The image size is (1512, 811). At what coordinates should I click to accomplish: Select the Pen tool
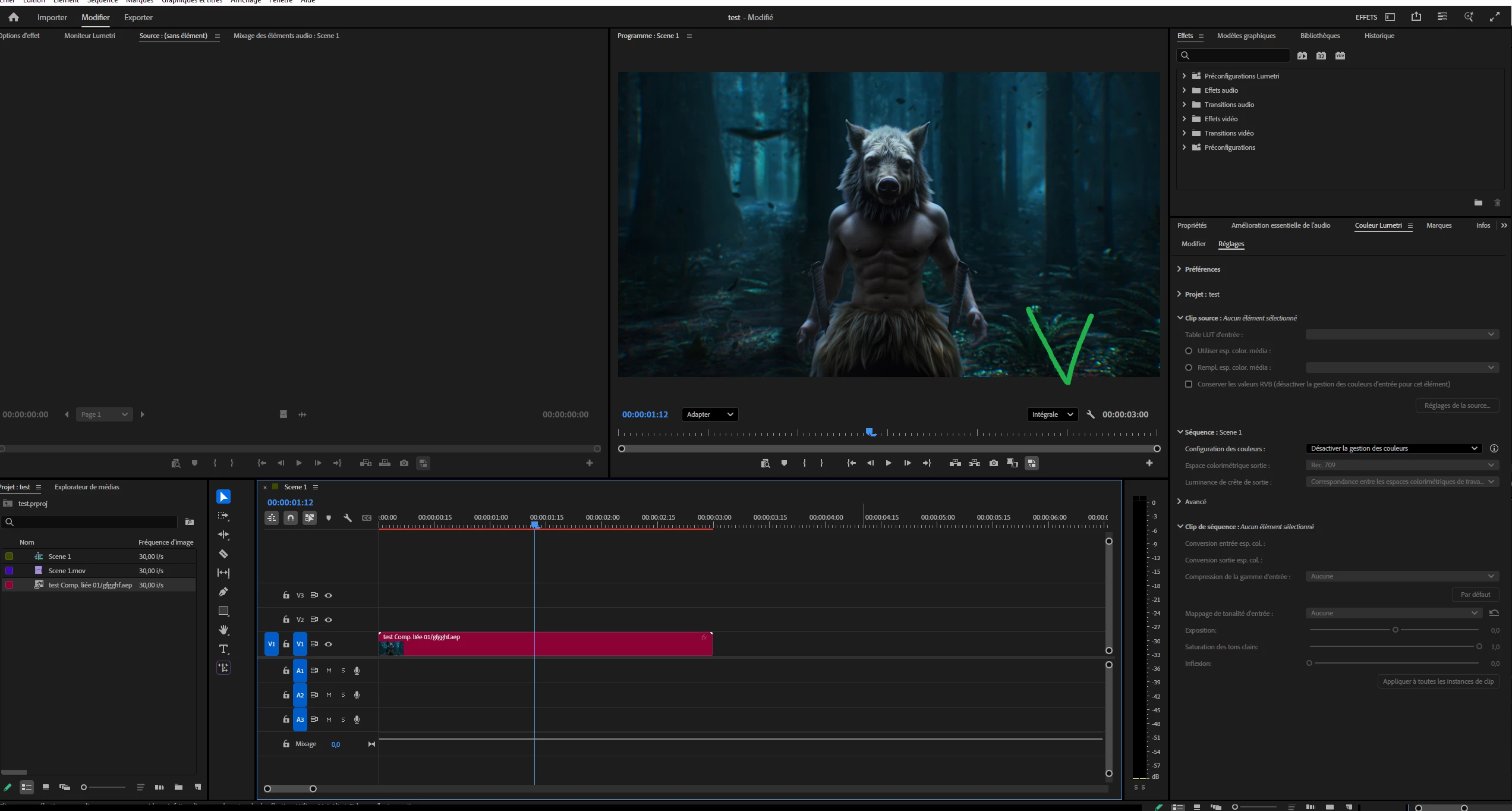click(223, 592)
